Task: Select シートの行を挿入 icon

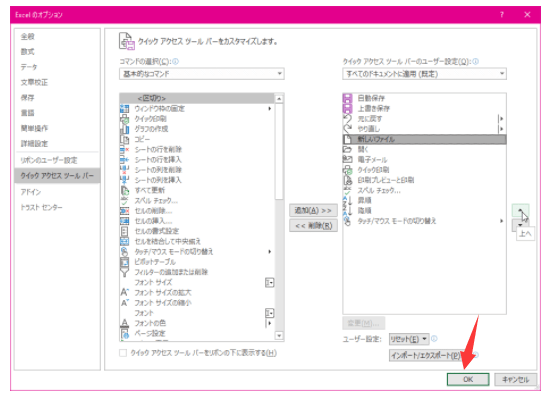Action: 125,160
